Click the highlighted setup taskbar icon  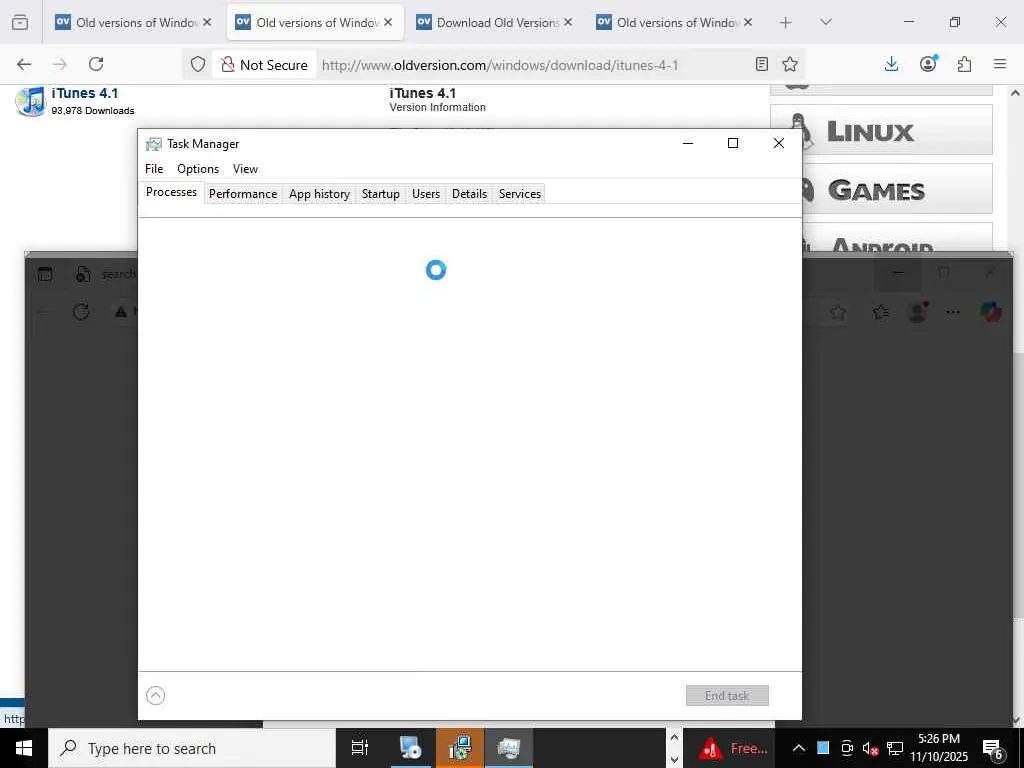point(460,748)
